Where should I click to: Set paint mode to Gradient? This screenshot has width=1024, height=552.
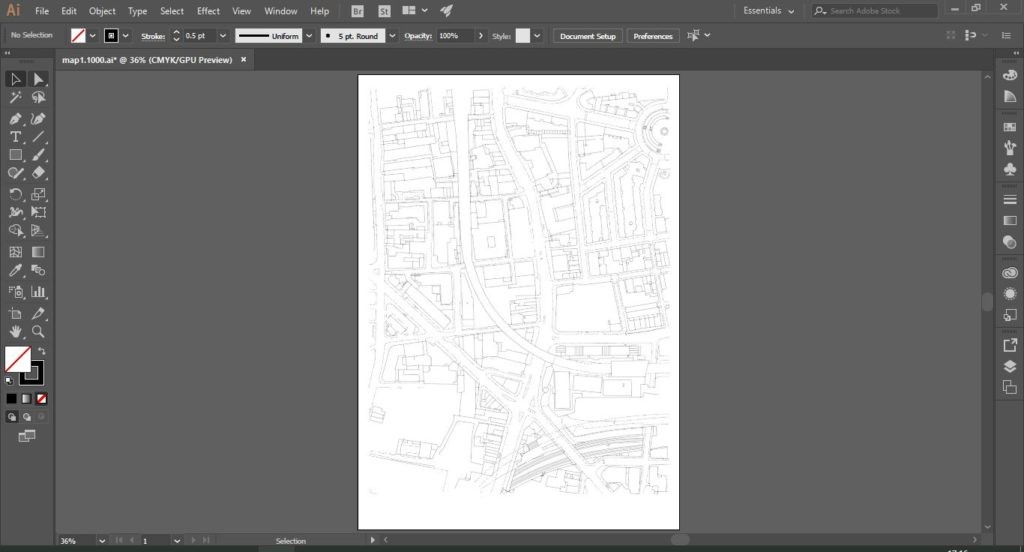pos(26,398)
